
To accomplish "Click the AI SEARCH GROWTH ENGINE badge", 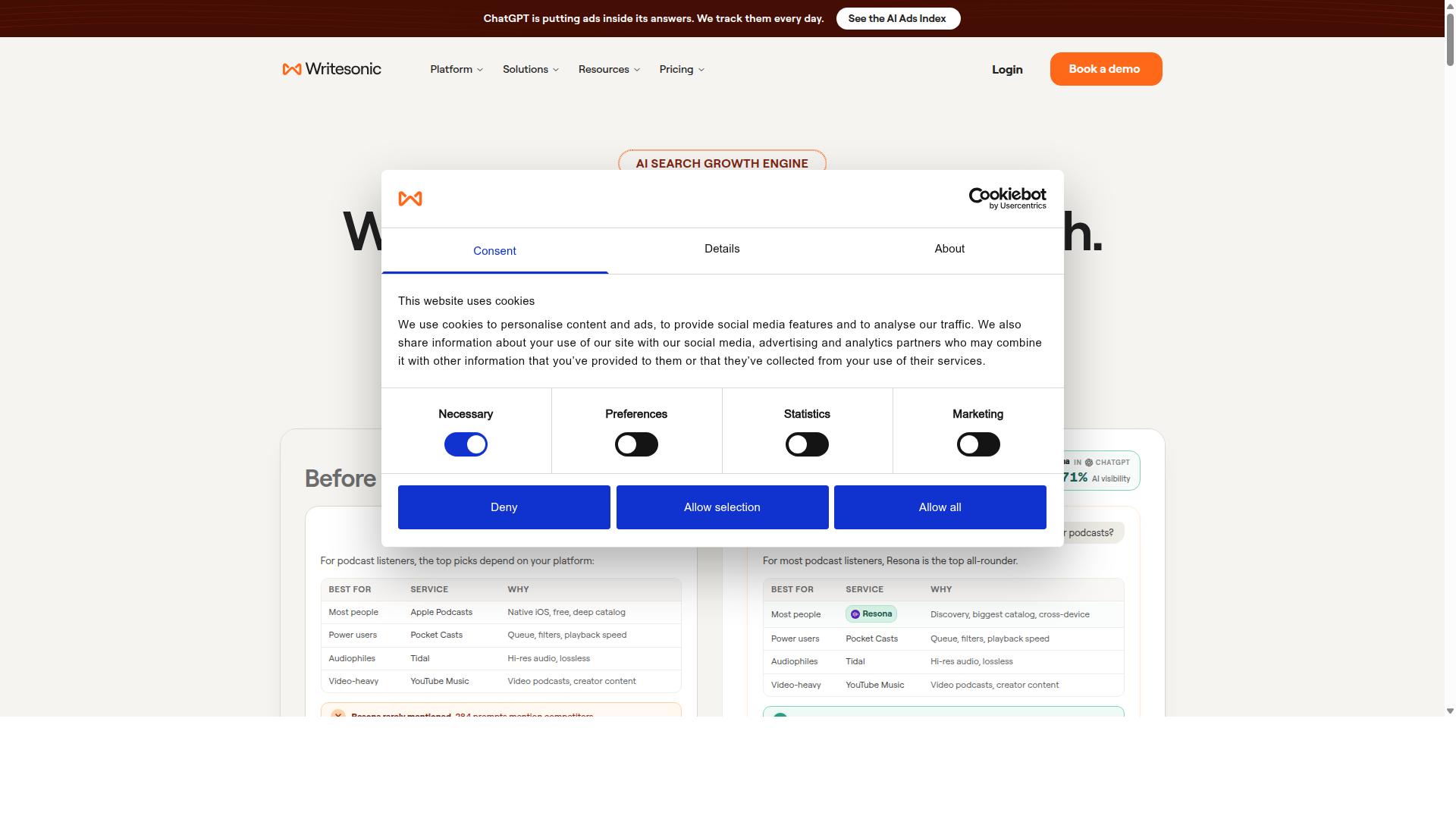I will coord(722,162).
